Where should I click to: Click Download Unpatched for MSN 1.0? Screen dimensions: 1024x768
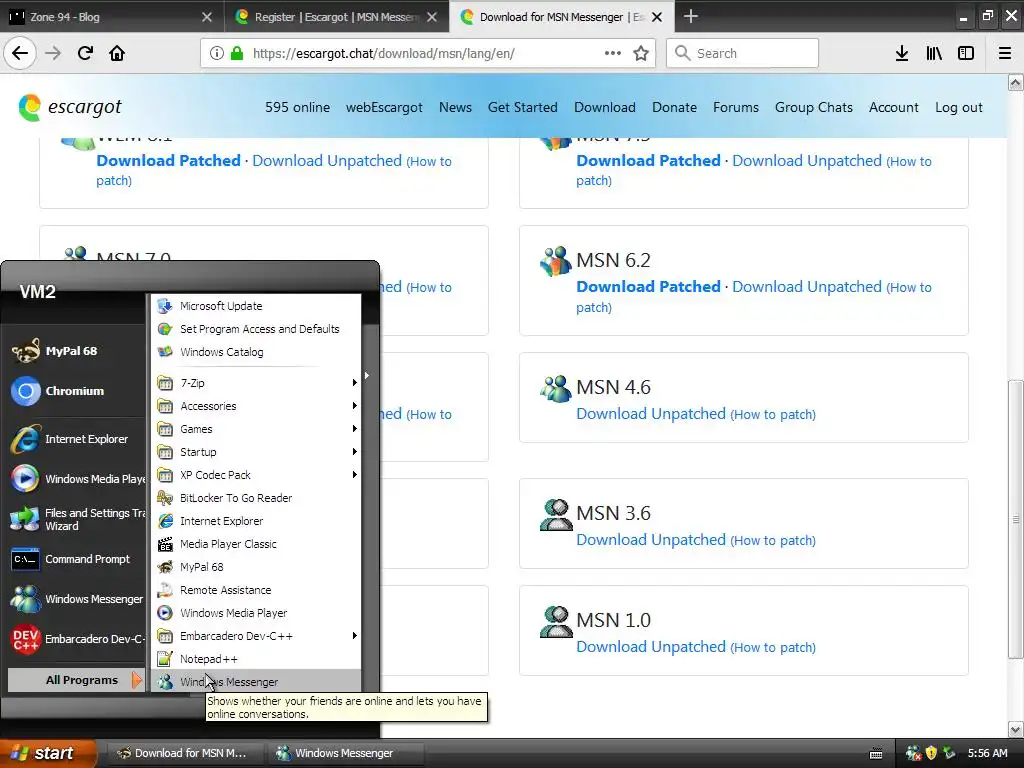click(x=651, y=647)
